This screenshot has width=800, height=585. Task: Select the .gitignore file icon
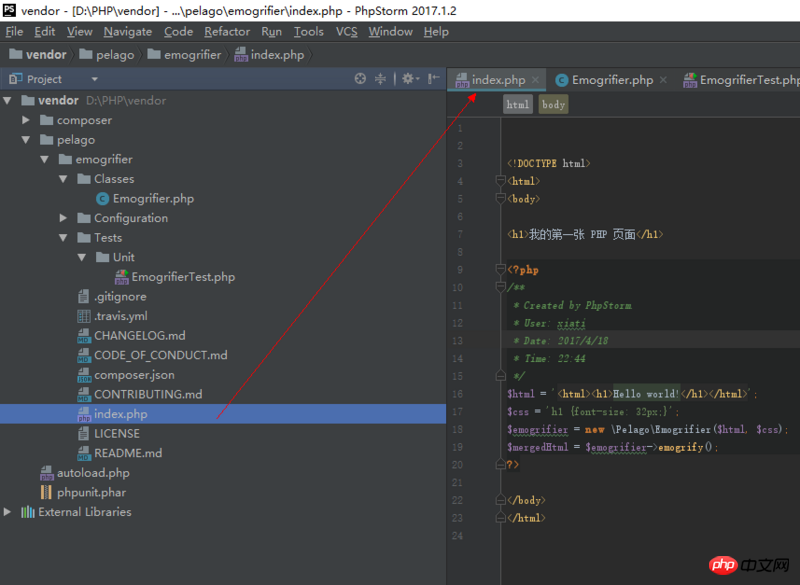point(84,296)
